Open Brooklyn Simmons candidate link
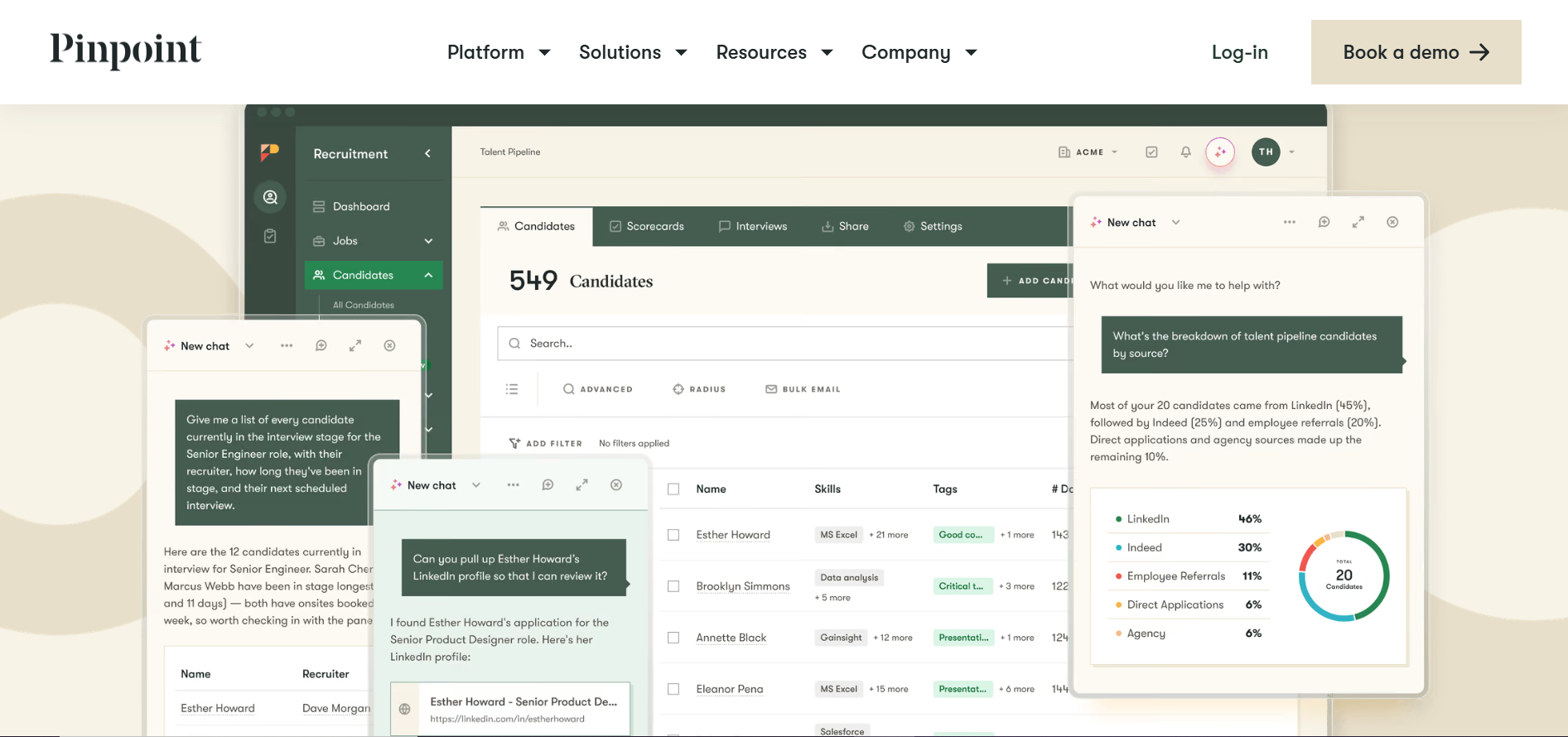 743,586
